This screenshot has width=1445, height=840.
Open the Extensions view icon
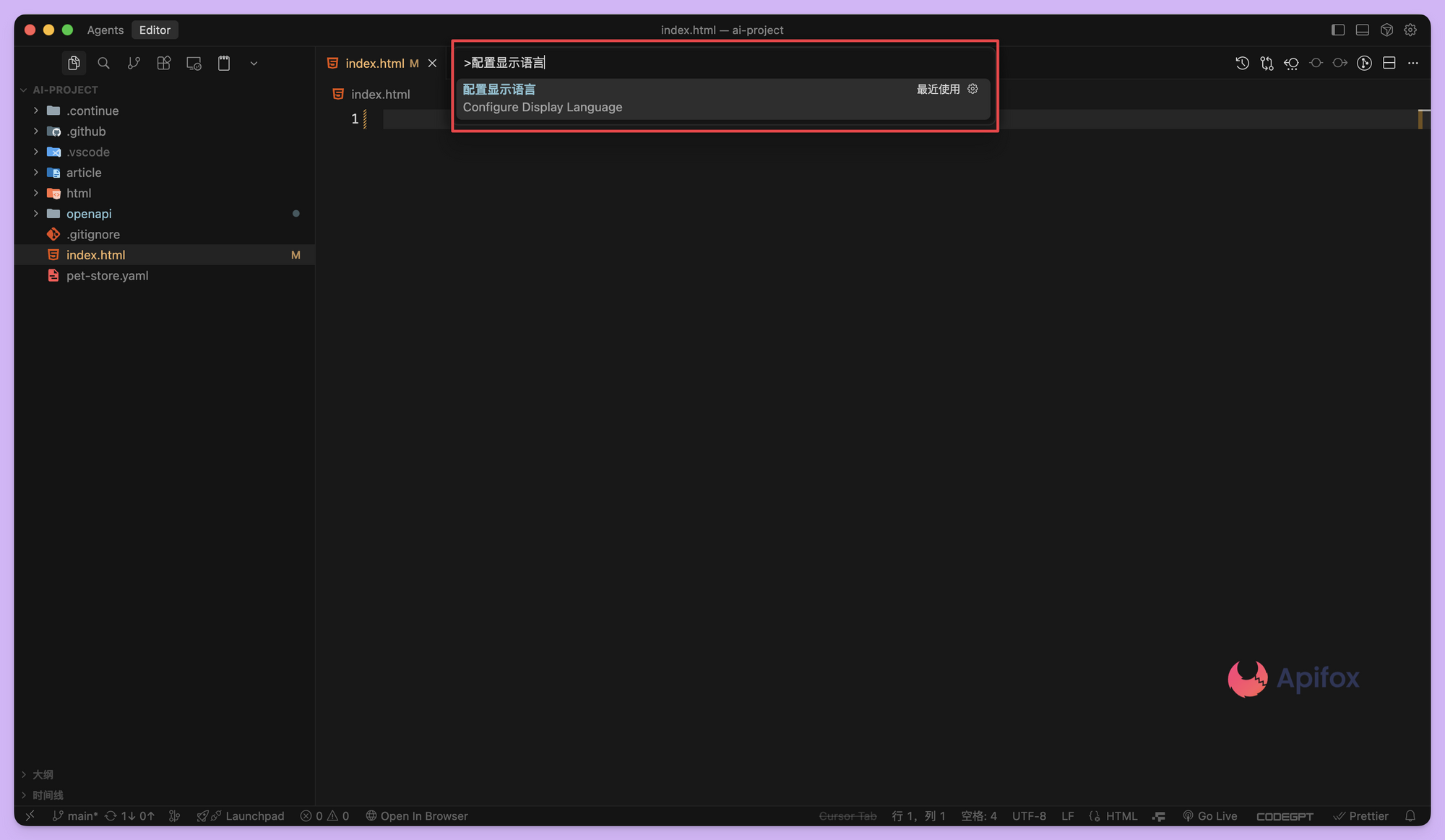pyautogui.click(x=164, y=64)
